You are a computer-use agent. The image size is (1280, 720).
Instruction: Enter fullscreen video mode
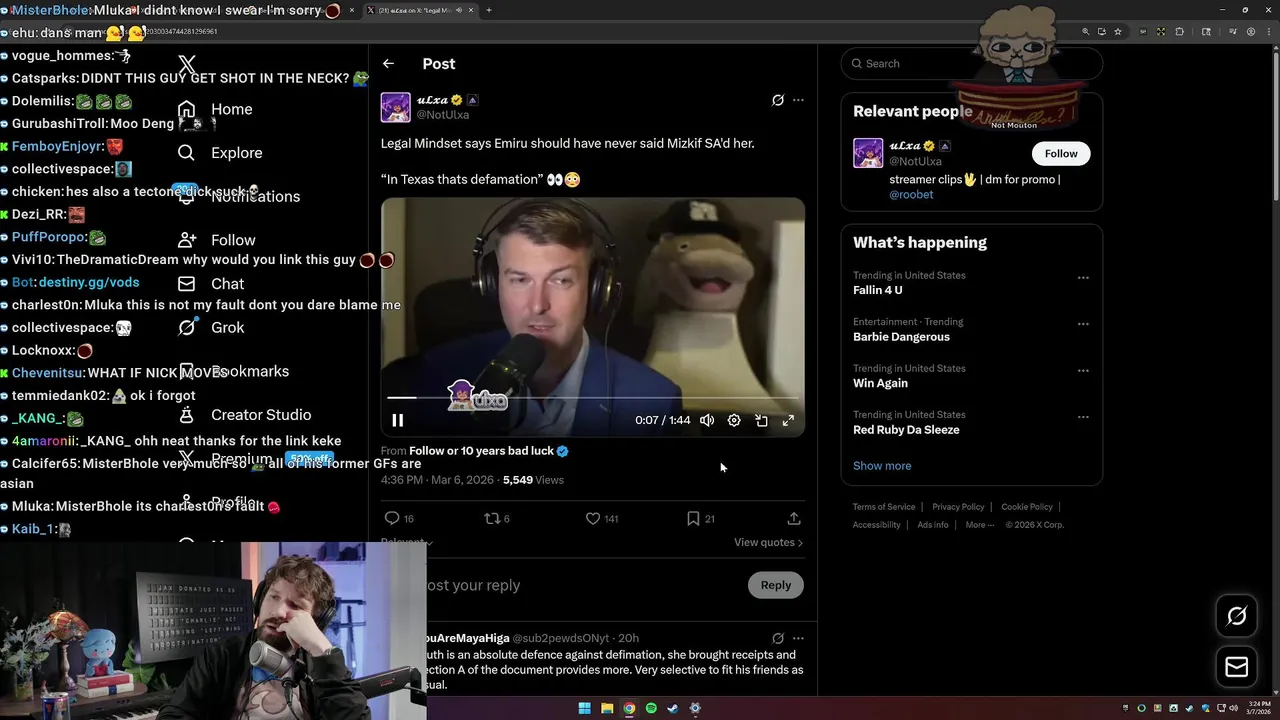click(788, 421)
